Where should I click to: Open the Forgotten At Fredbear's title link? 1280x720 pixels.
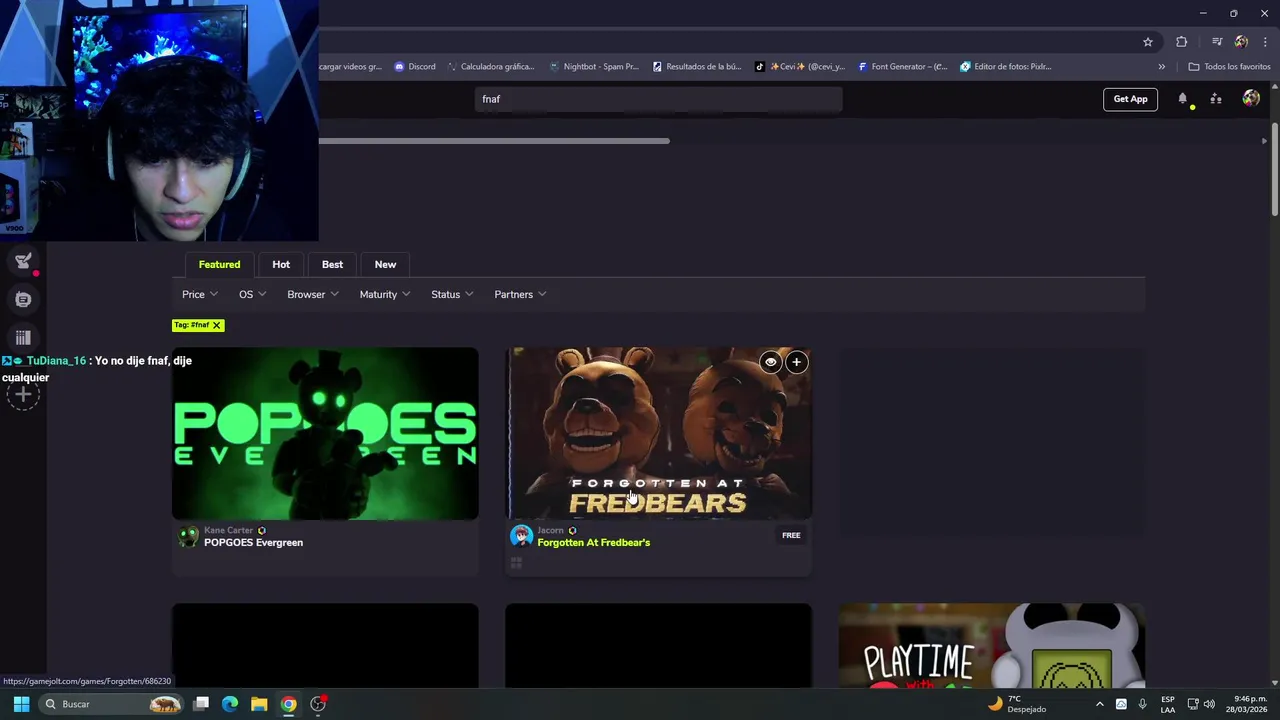pos(594,543)
